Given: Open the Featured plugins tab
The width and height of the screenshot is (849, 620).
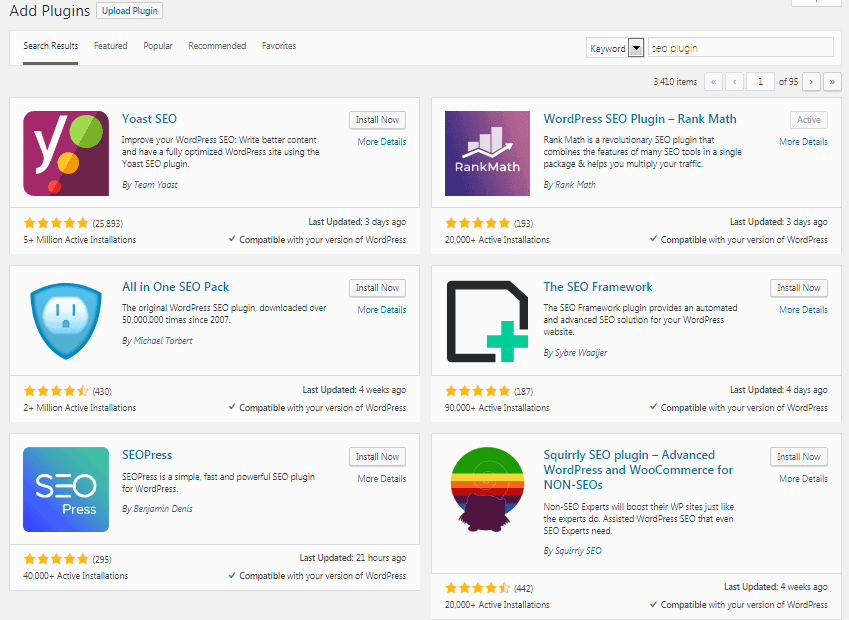Looking at the screenshot, I should click(x=110, y=46).
